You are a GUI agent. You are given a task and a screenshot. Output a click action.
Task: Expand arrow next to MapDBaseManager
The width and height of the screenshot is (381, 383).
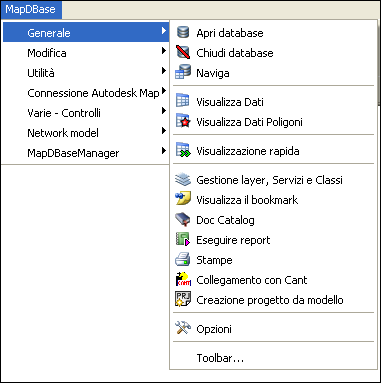click(x=163, y=151)
